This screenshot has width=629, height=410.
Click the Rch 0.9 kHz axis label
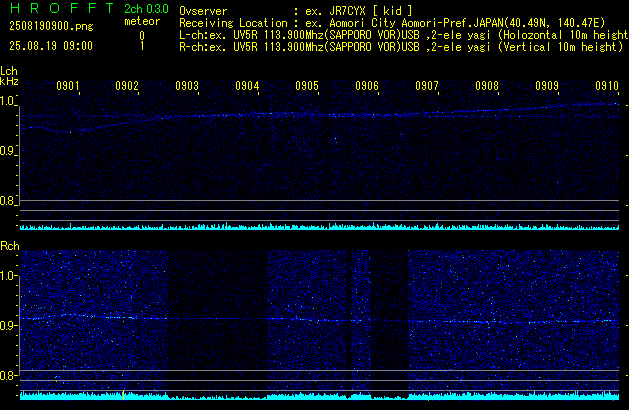click(8, 325)
